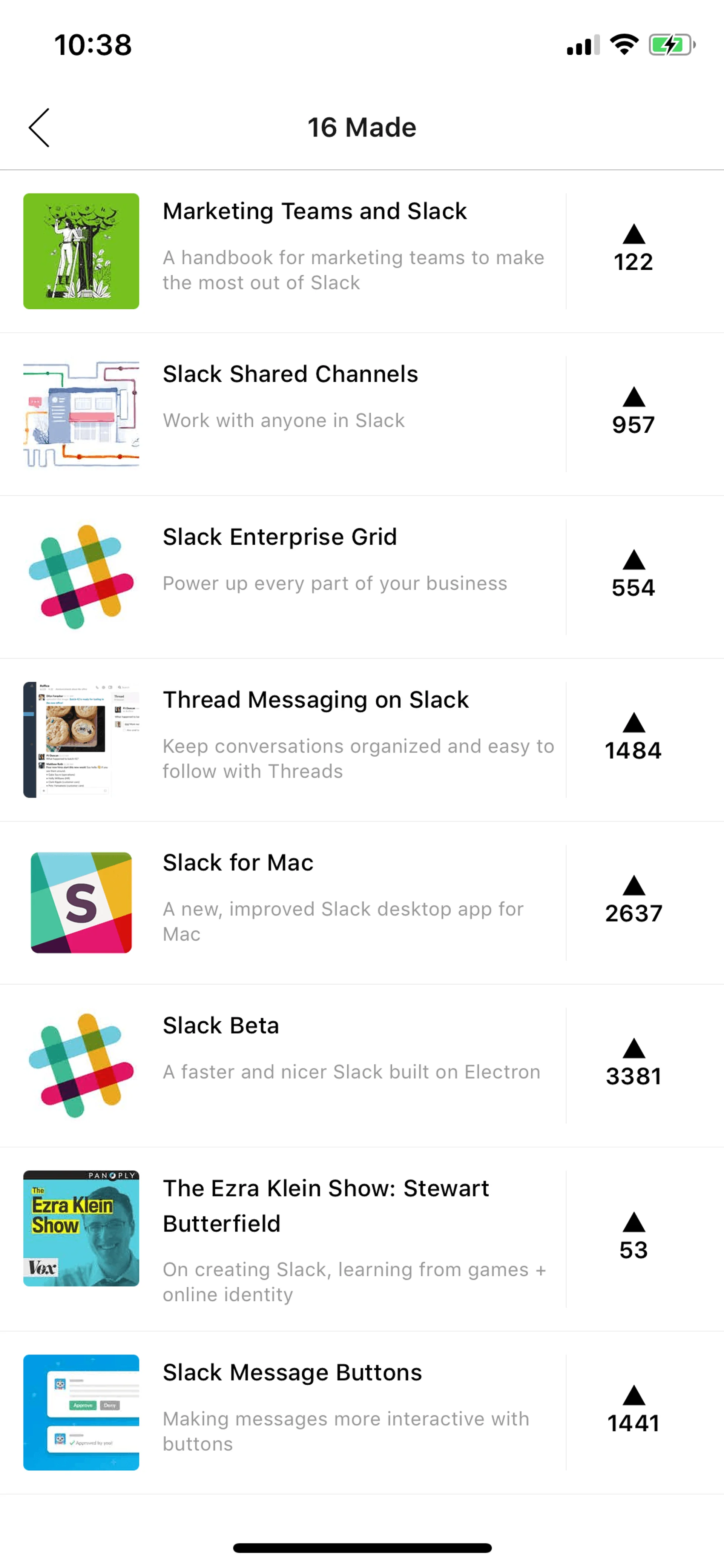Screen dimensions: 724x1568
Task: Open Ezra Klein Show podcast cover
Action: pyautogui.click(x=81, y=1229)
